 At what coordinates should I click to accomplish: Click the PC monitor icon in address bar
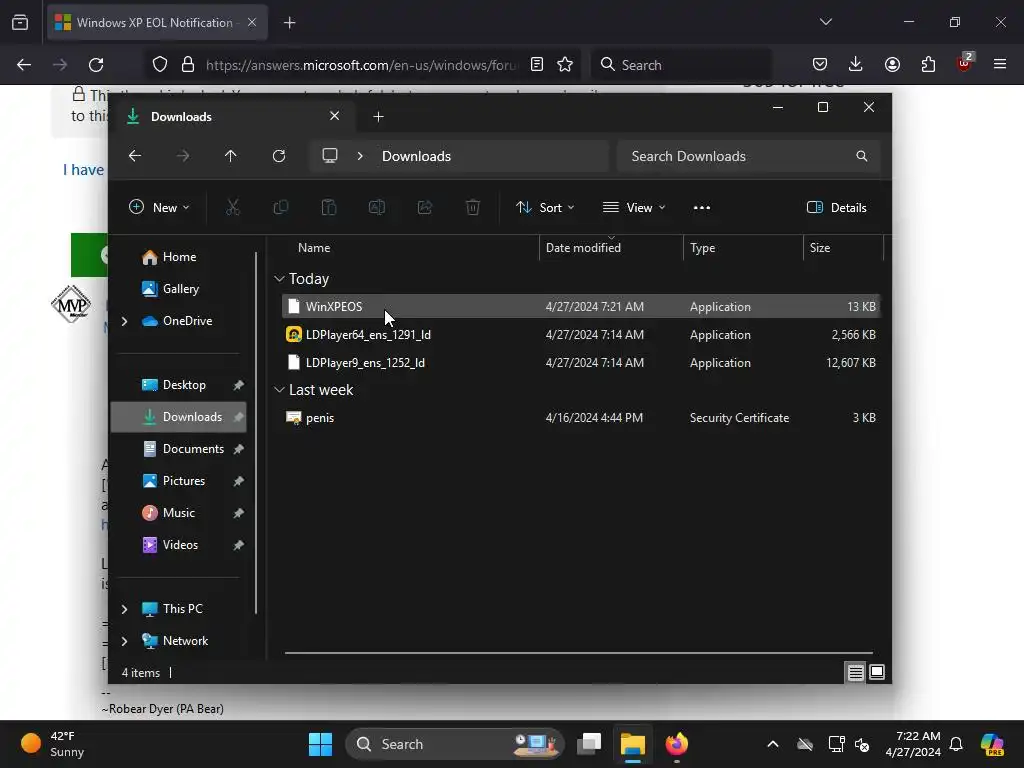pos(330,156)
